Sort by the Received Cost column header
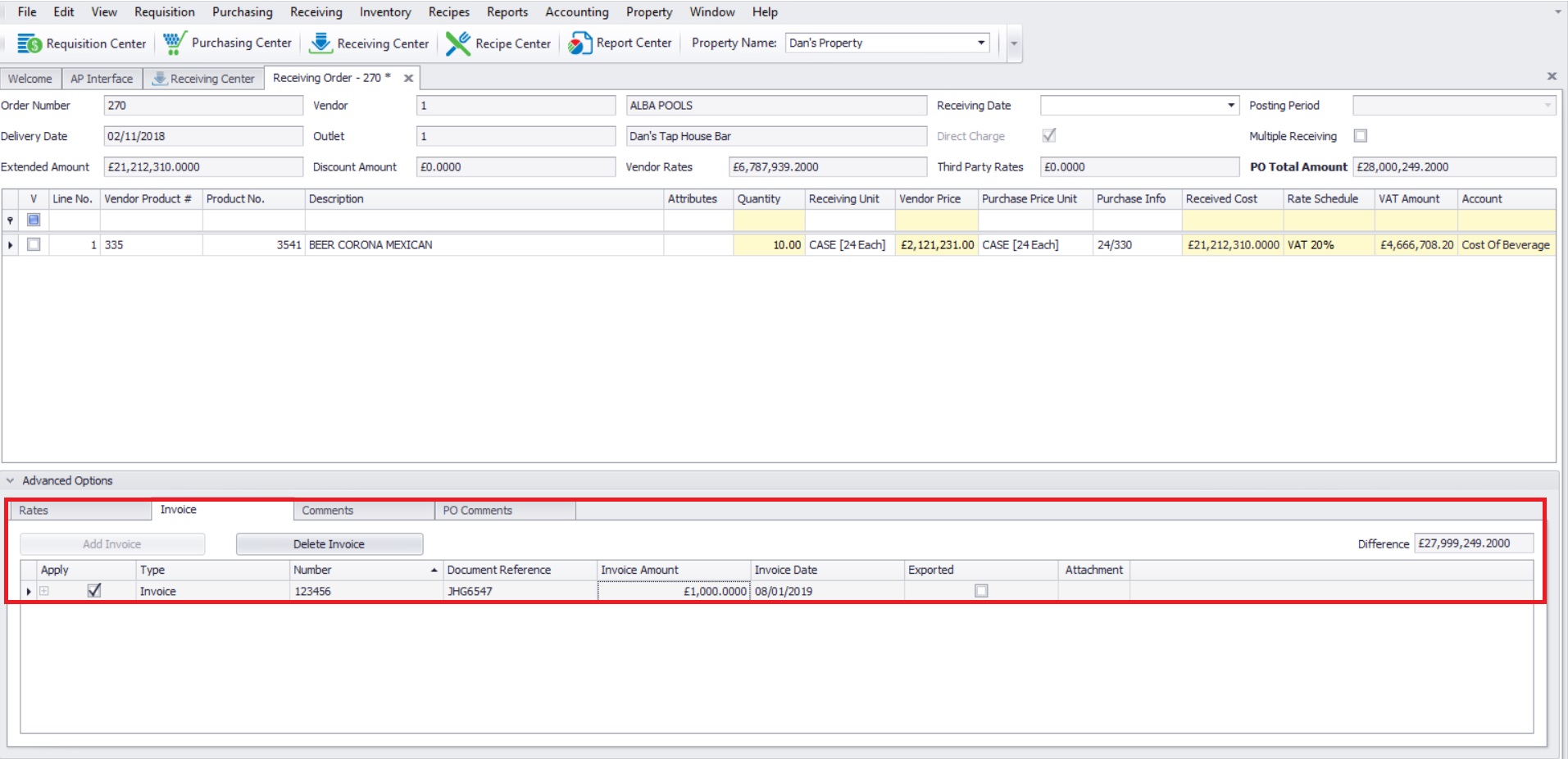The width and height of the screenshot is (1568, 759). click(1232, 198)
